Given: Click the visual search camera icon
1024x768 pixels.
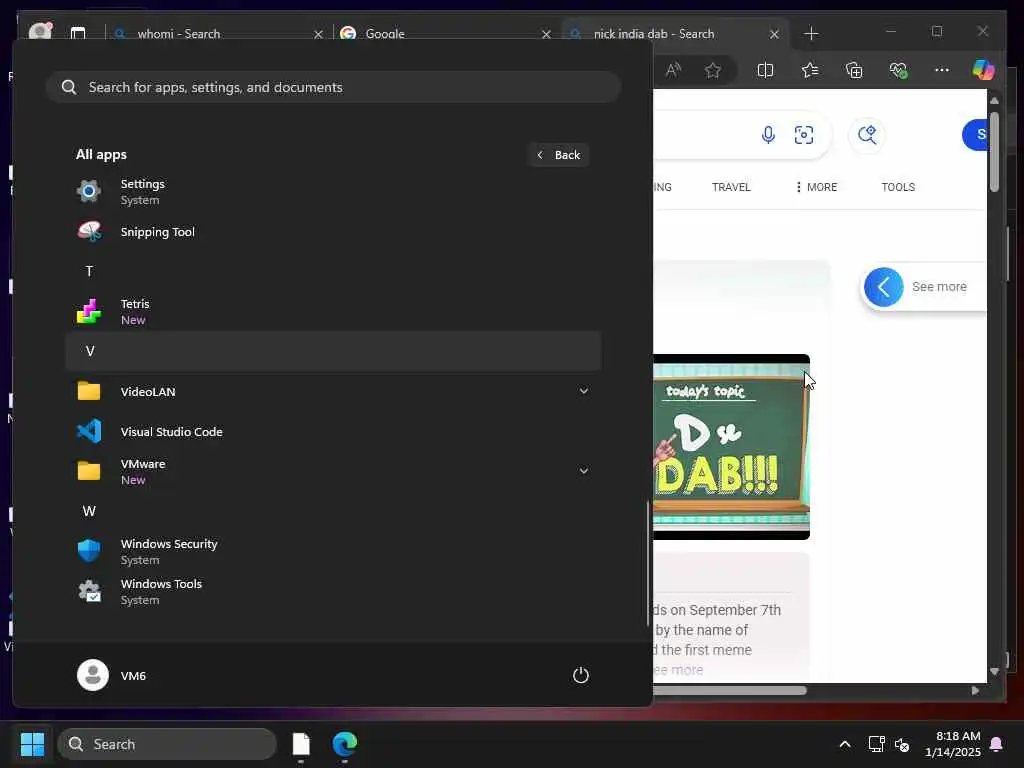Looking at the screenshot, I should click(x=804, y=135).
